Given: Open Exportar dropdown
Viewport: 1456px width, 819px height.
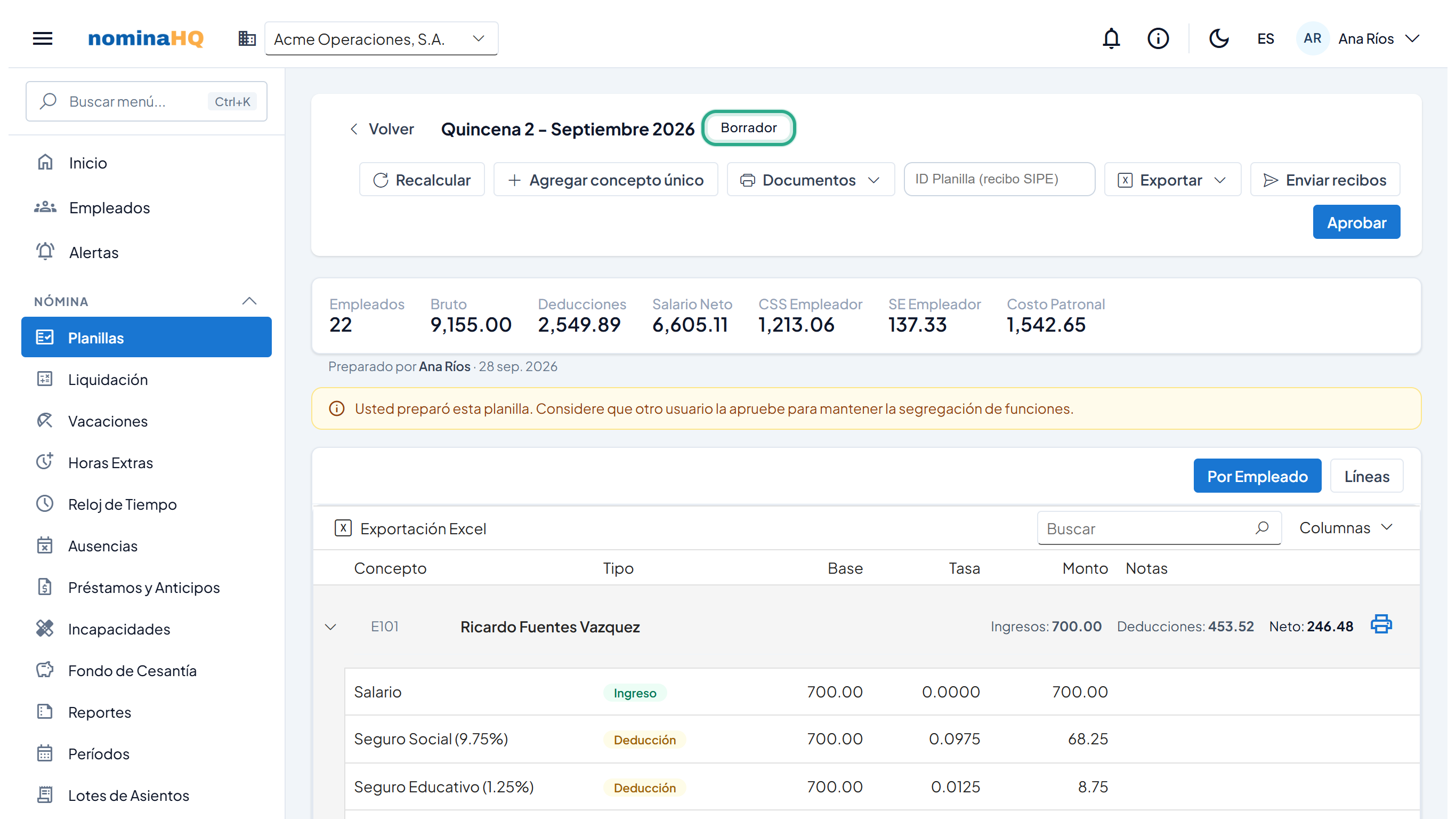Looking at the screenshot, I should 1172,180.
